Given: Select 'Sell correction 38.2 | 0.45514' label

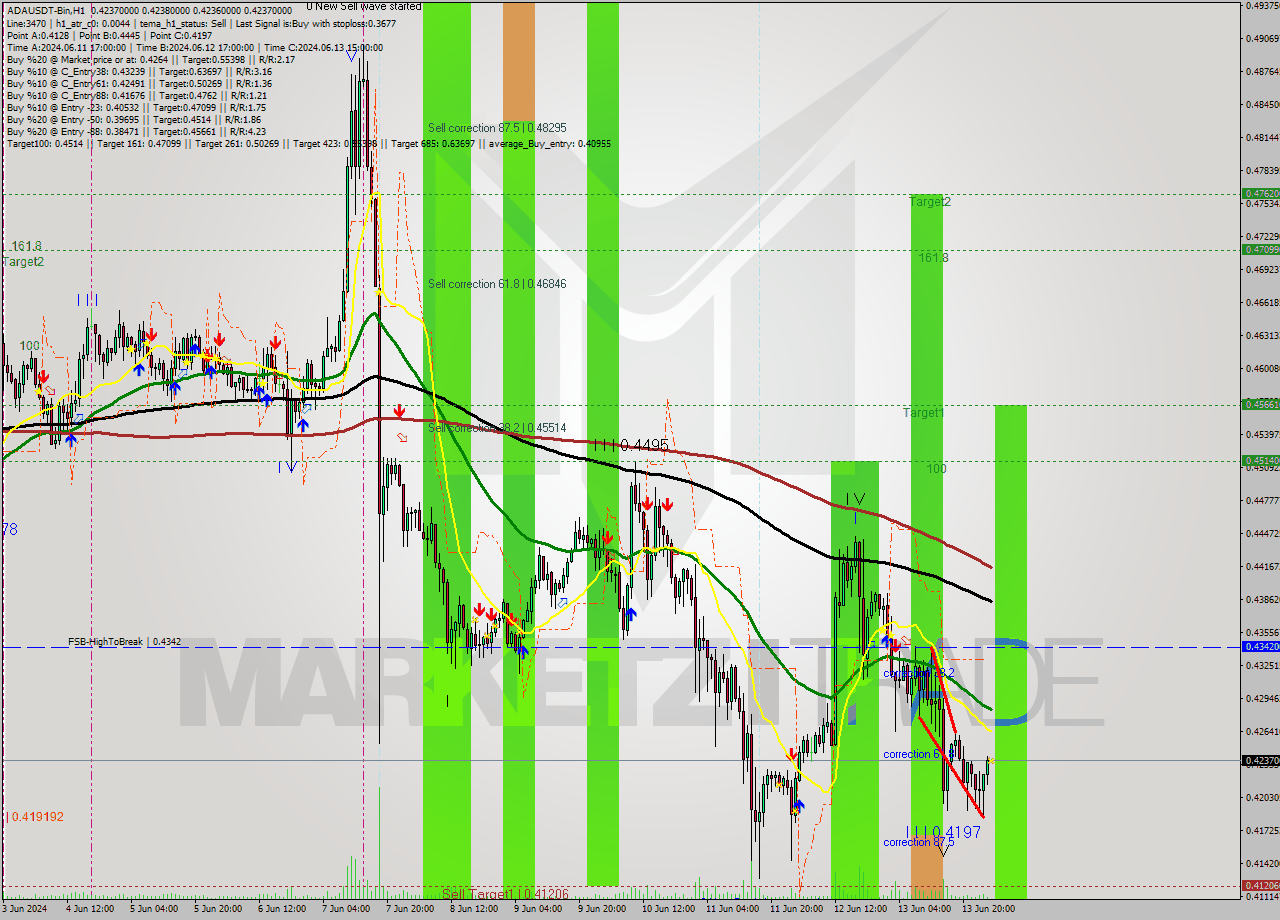Looking at the screenshot, I should pyautogui.click(x=497, y=427).
